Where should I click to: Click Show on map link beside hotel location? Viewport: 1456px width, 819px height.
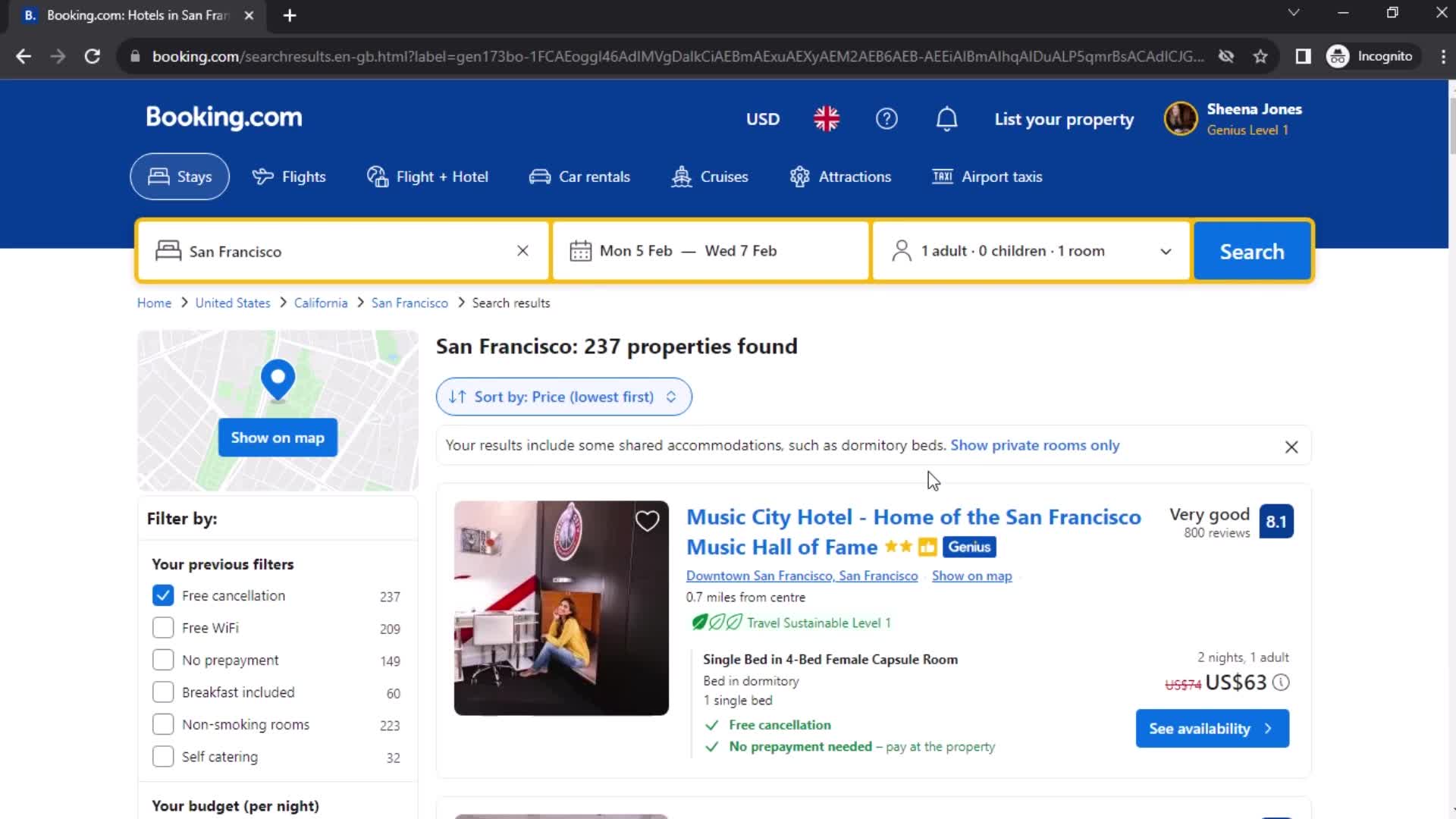[971, 576]
